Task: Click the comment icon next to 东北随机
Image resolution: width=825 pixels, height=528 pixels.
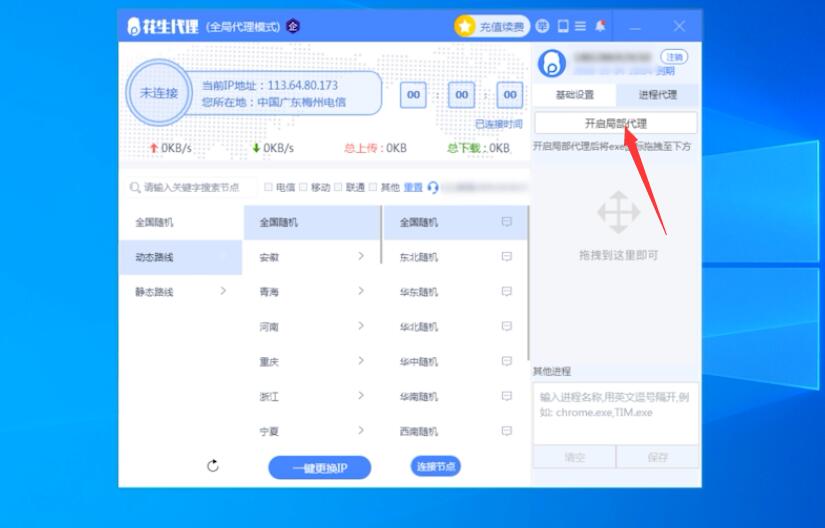Action: point(506,257)
